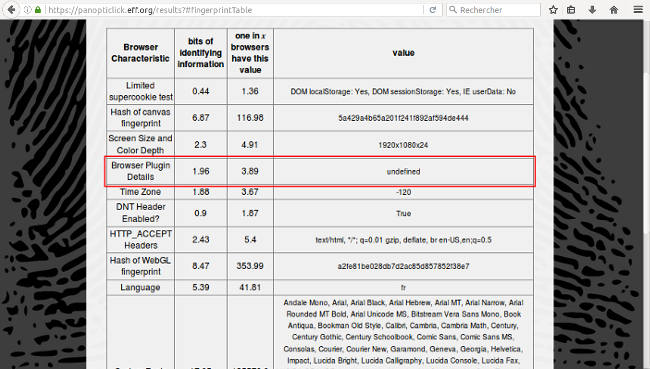This screenshot has width=650, height=369.
Task: Click the green padlock security icon
Action: pyautogui.click(x=38, y=10)
